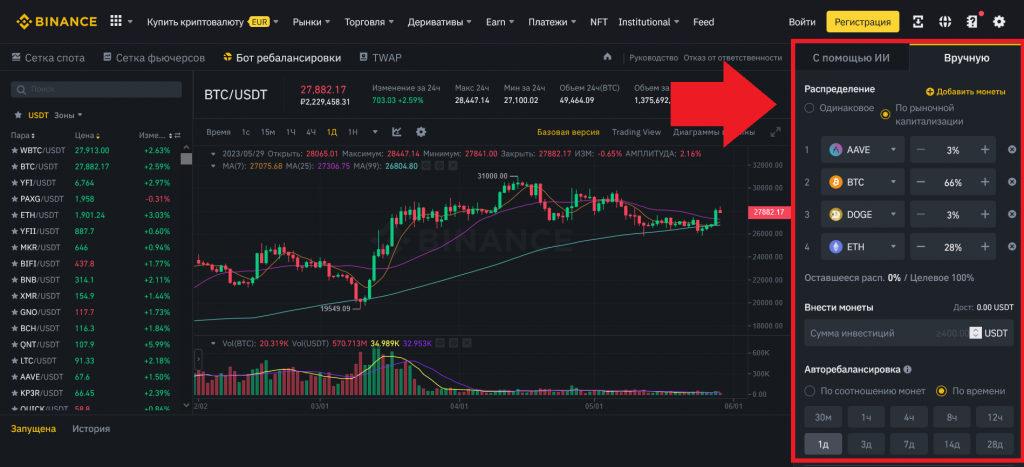Choose the 7д rebalance interval
The width and height of the screenshot is (1024, 467).
click(908, 443)
